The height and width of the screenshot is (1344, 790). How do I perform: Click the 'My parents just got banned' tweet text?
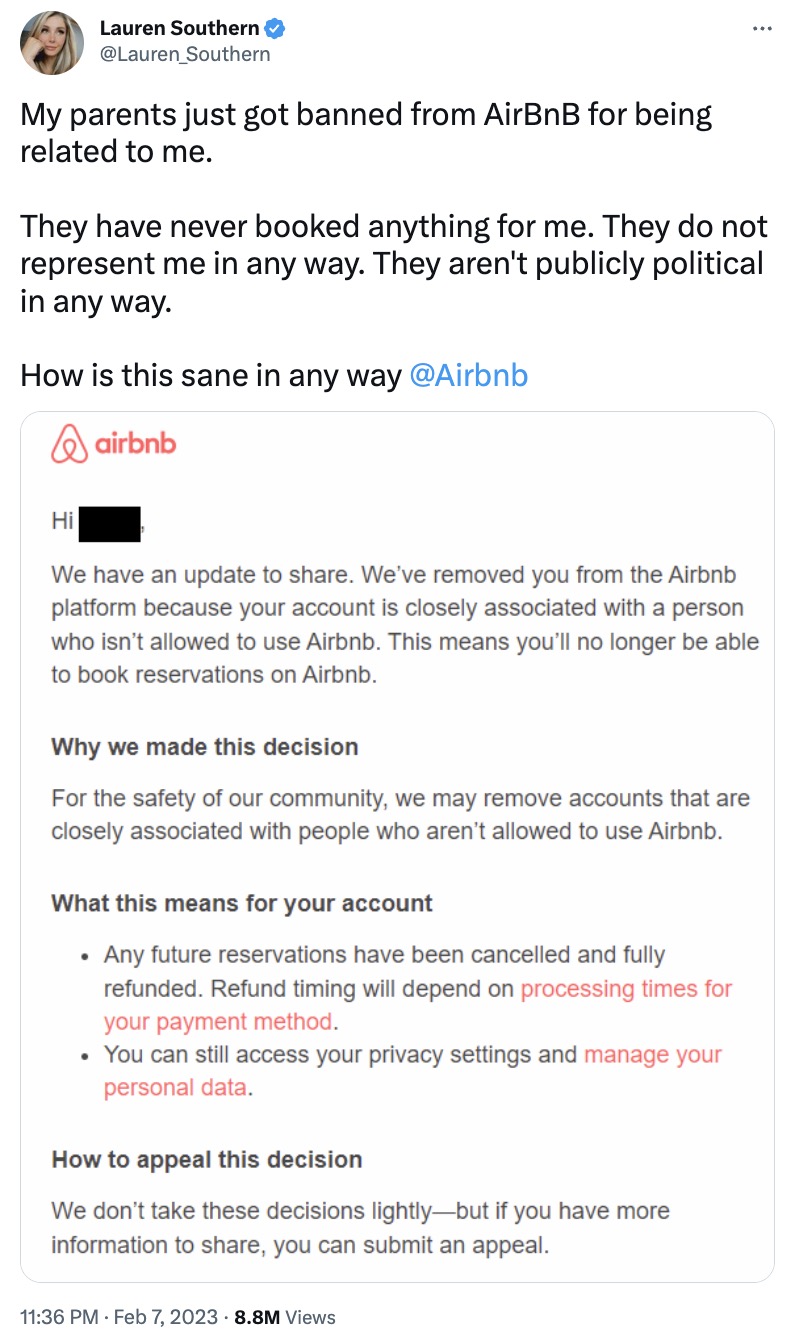pos(367,131)
